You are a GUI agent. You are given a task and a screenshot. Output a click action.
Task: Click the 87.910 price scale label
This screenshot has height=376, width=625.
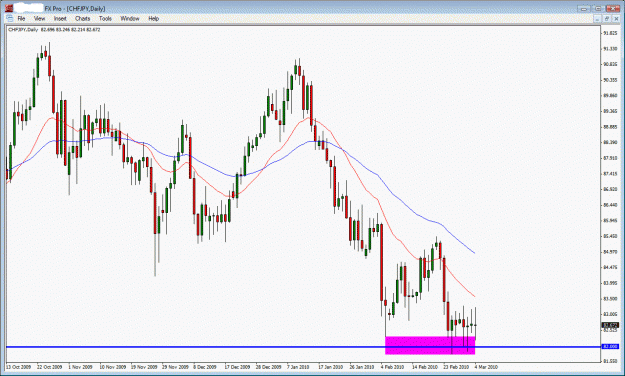(x=610, y=158)
